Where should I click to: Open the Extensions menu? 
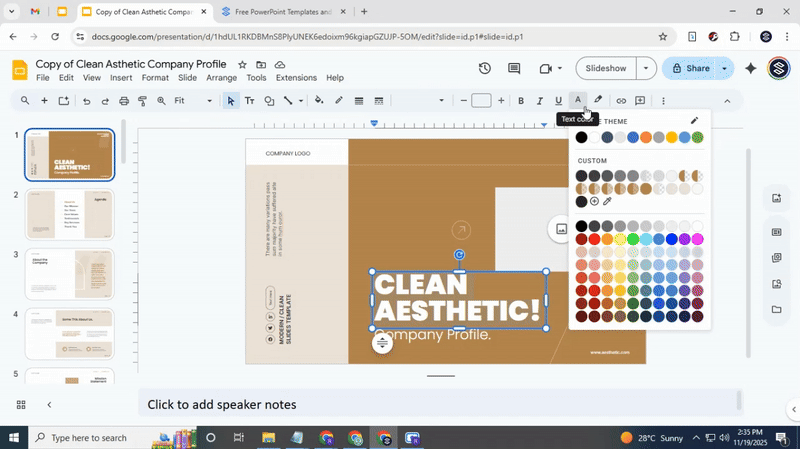click(295, 78)
